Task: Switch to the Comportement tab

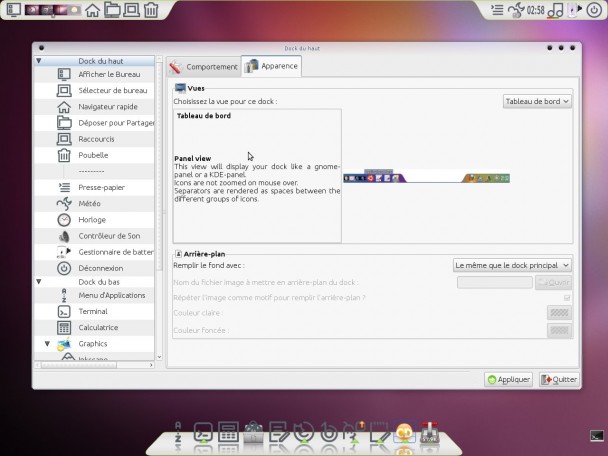Action: [204, 67]
